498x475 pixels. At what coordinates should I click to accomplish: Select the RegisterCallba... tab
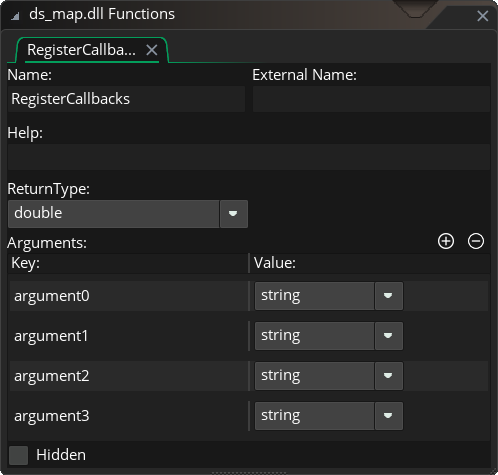click(x=82, y=50)
